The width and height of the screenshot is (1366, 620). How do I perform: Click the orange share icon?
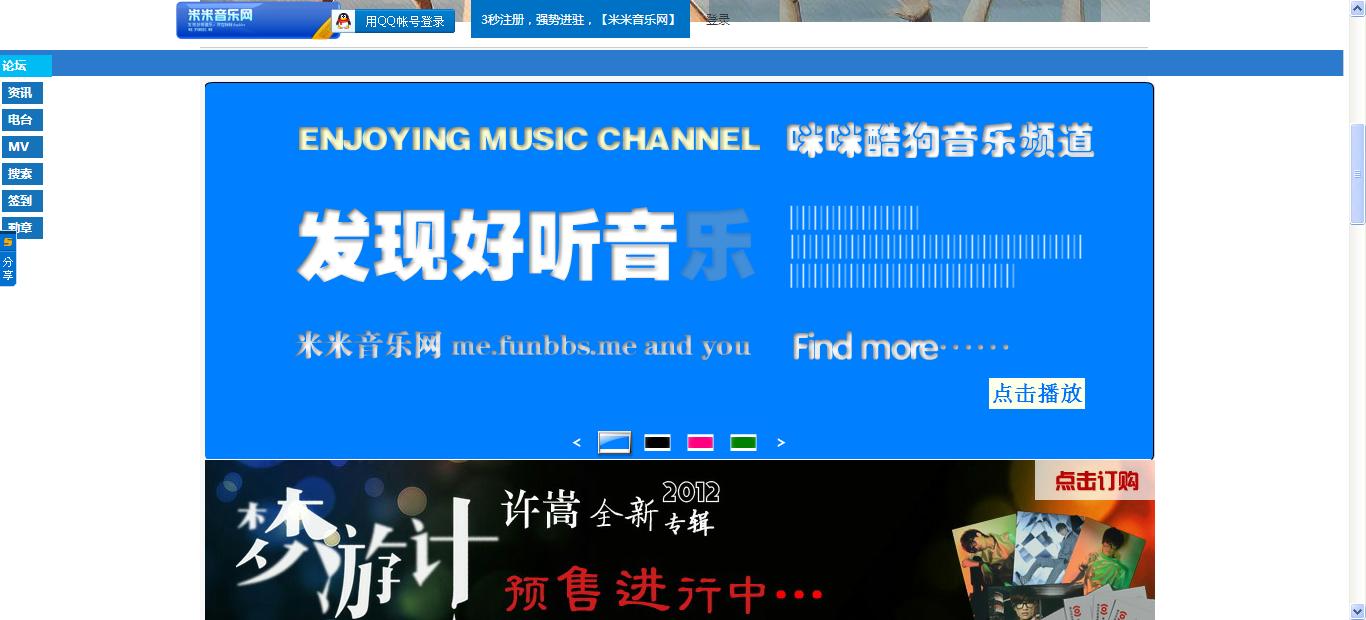tap(8, 242)
